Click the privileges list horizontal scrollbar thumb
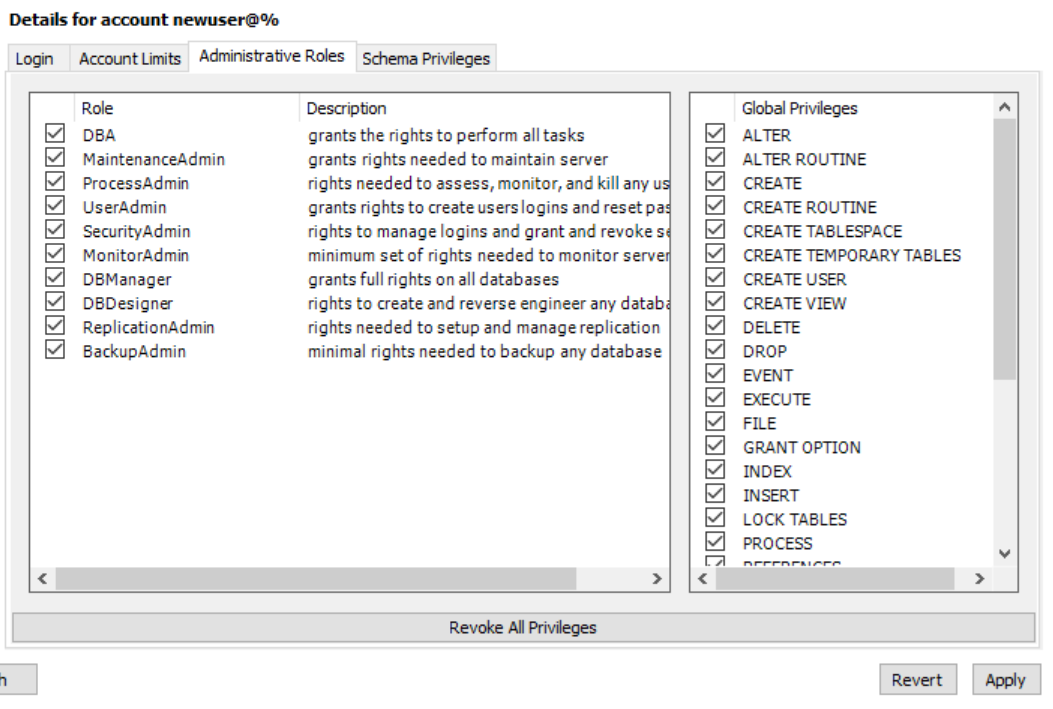The image size is (1053, 709). [x=835, y=578]
